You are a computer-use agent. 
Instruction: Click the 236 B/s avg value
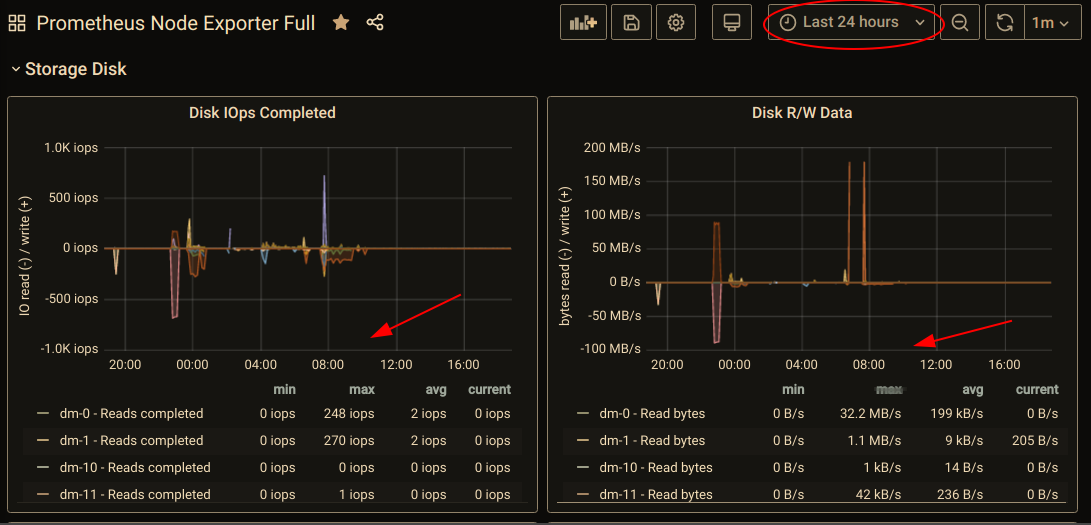[960, 494]
